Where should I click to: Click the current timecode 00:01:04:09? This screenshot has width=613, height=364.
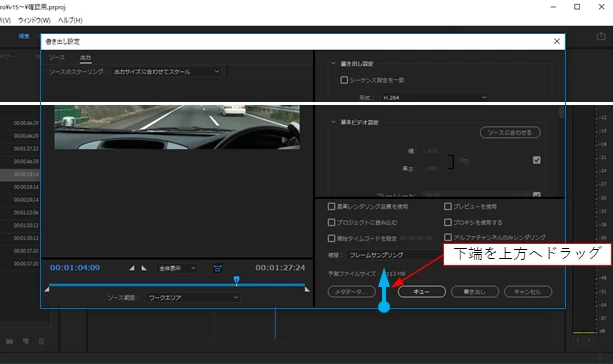point(75,268)
